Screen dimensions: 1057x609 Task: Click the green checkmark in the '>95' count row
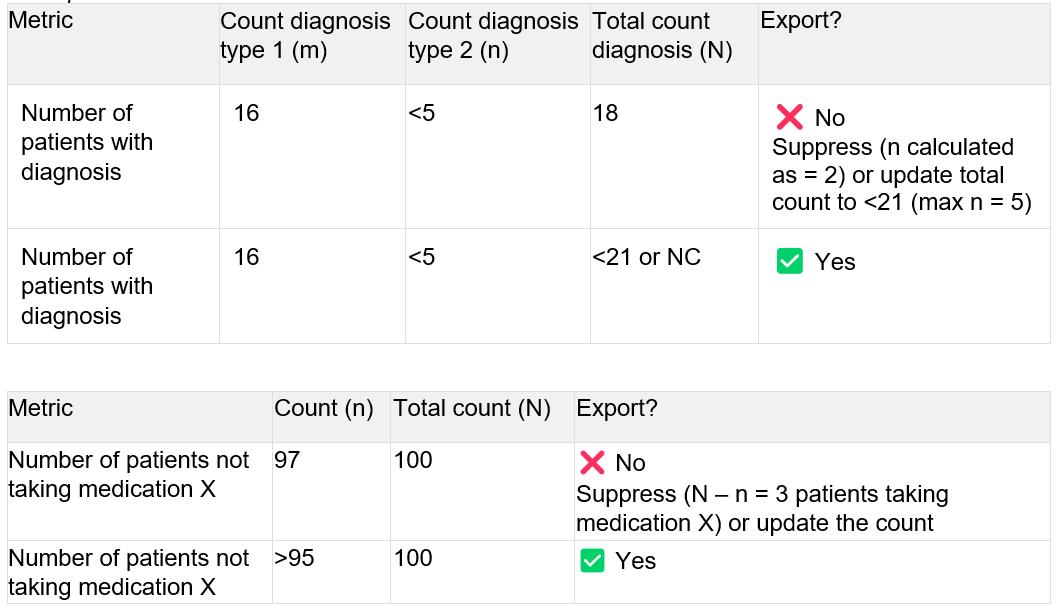(593, 561)
